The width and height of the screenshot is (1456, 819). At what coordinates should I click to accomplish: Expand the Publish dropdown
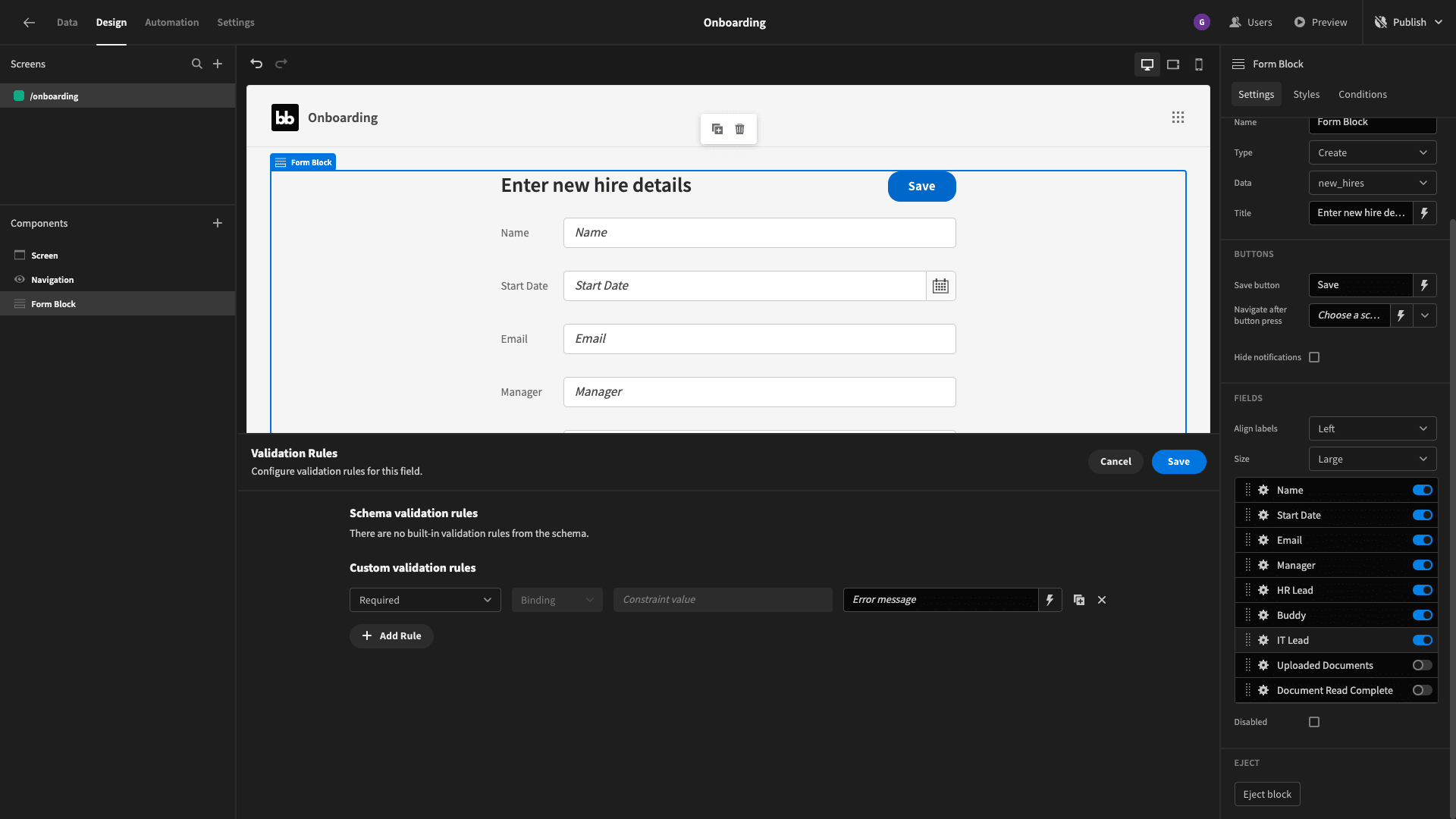pyautogui.click(x=1439, y=23)
